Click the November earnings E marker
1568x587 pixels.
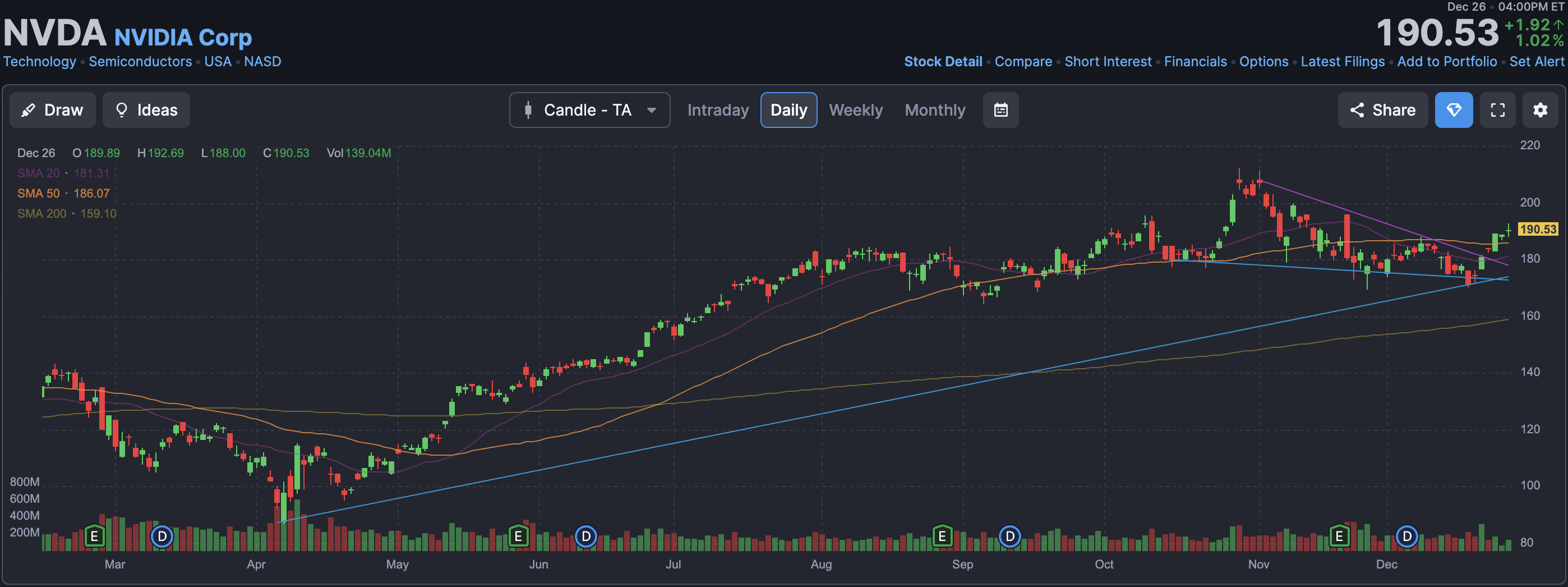1339,536
